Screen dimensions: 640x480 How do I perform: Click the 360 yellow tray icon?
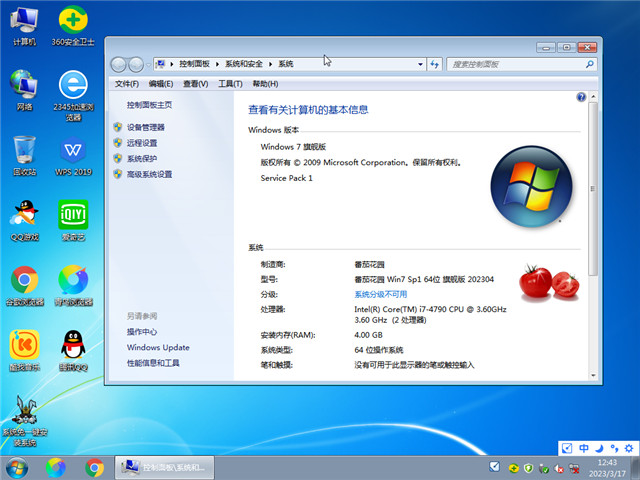(x=513, y=468)
